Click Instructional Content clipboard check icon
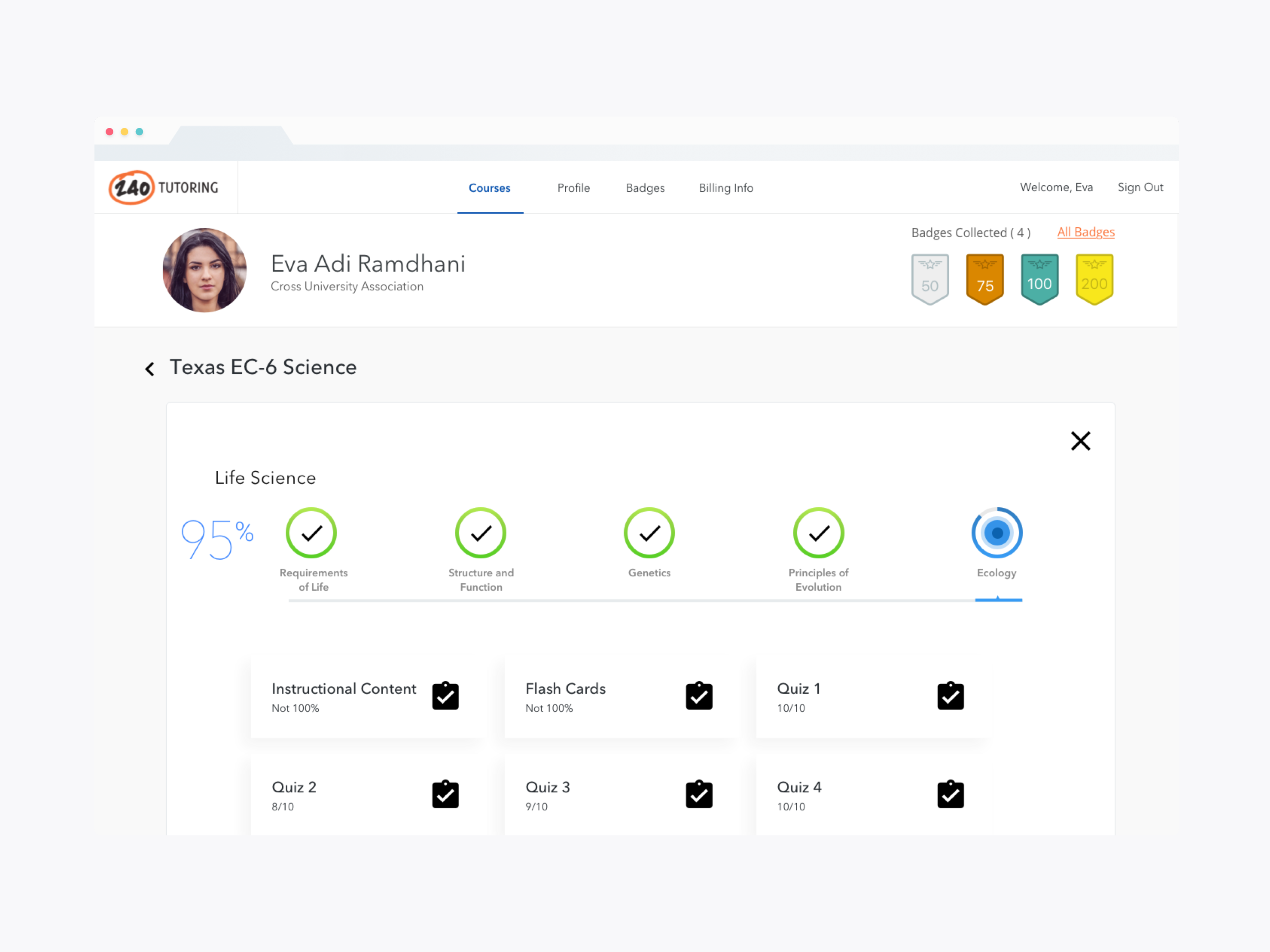This screenshot has width=1270, height=952. pyautogui.click(x=445, y=695)
